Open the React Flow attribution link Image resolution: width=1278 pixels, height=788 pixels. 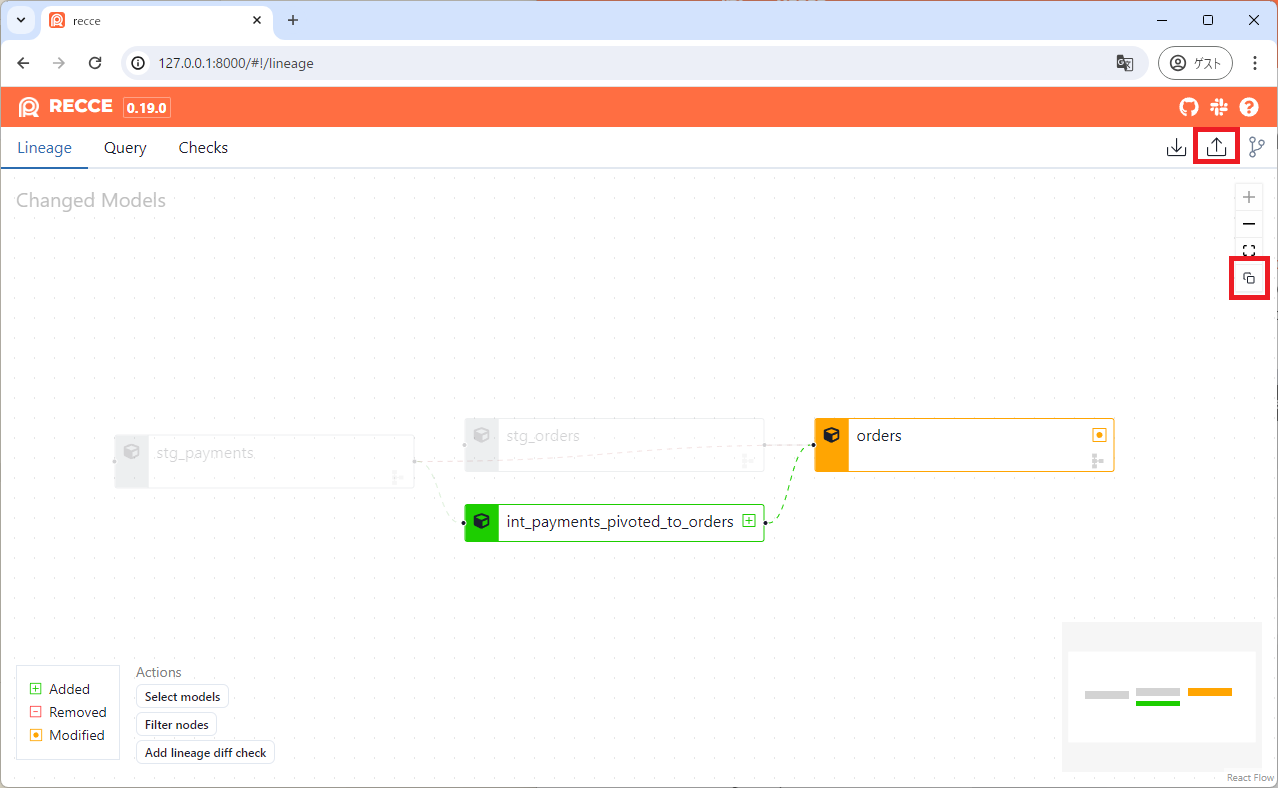click(1251, 777)
